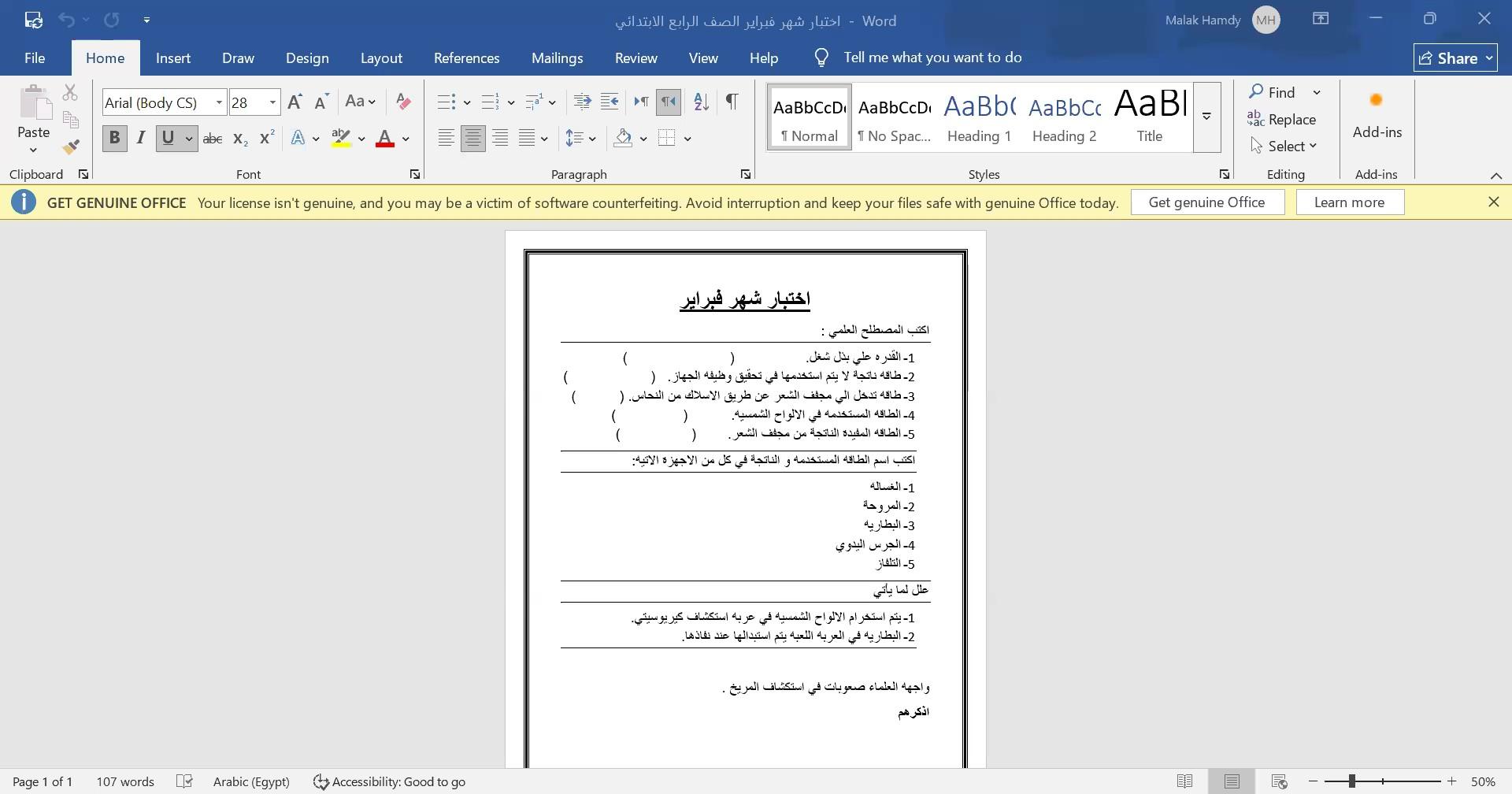This screenshot has height=794, width=1512.
Task: Open the Insert tab
Action: [x=172, y=58]
